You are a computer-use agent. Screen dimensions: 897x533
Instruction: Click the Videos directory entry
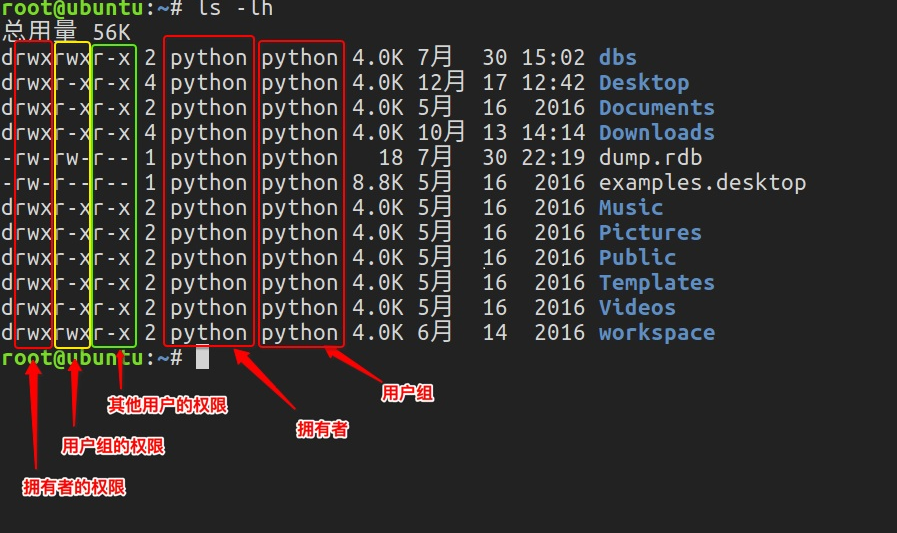click(637, 308)
